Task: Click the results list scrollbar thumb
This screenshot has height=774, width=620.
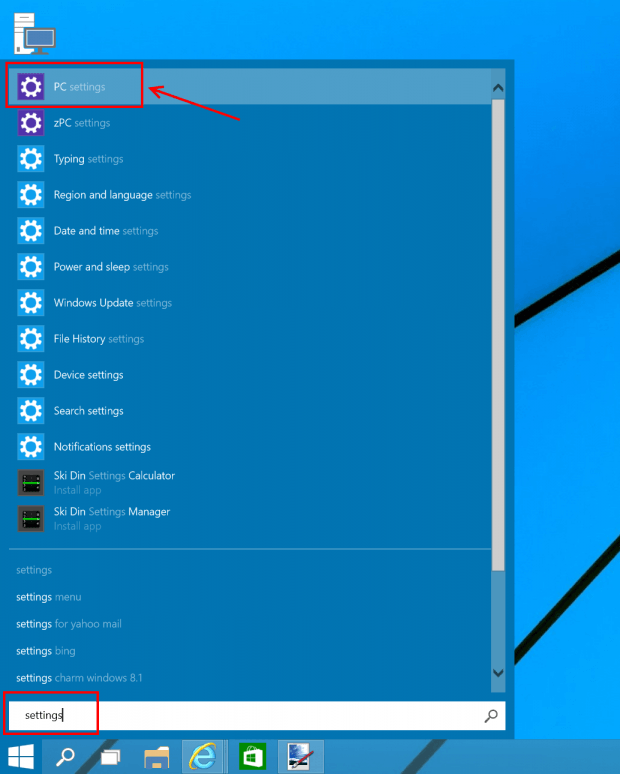Action: [498, 335]
